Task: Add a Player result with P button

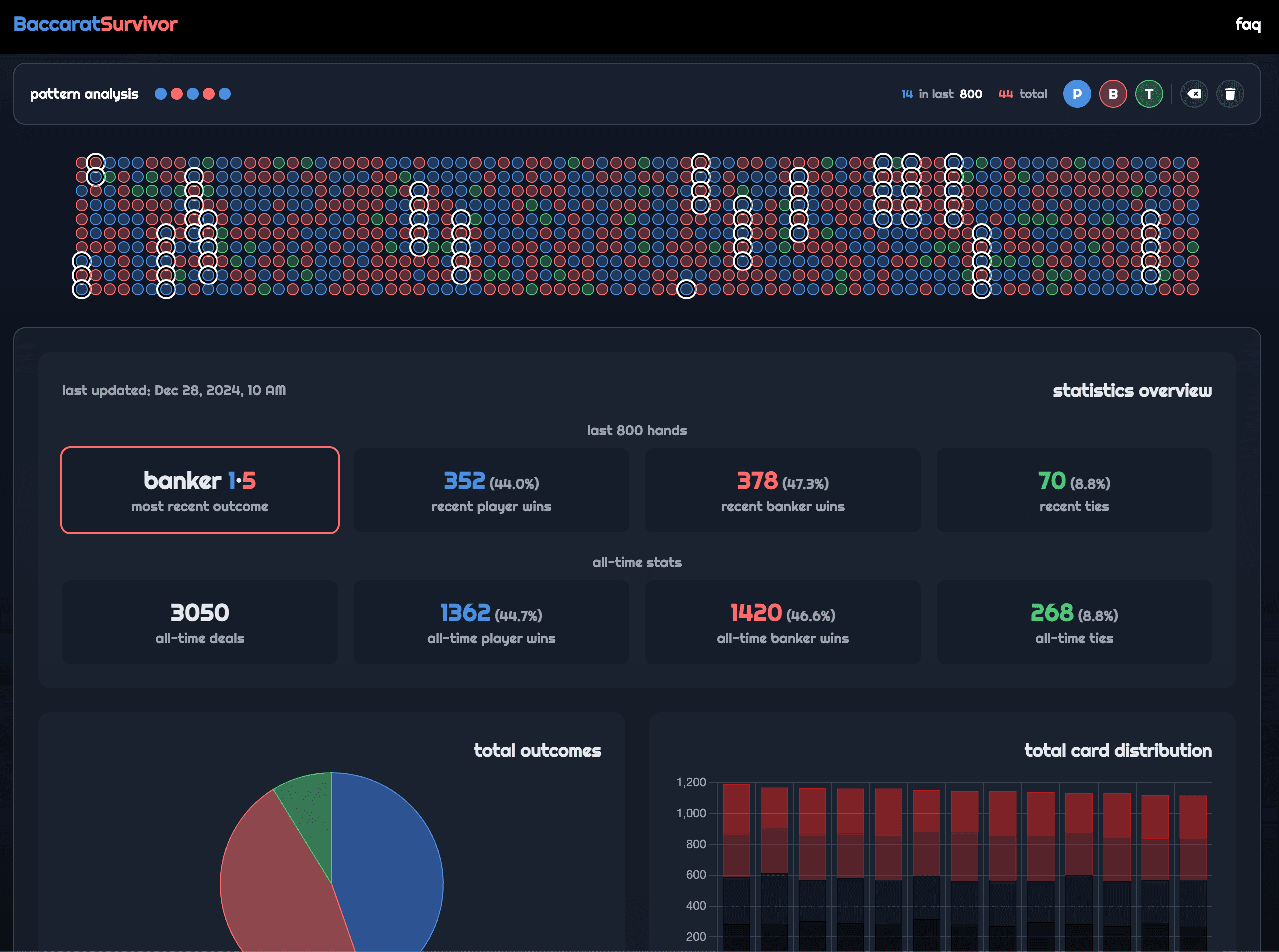Action: coord(1077,94)
